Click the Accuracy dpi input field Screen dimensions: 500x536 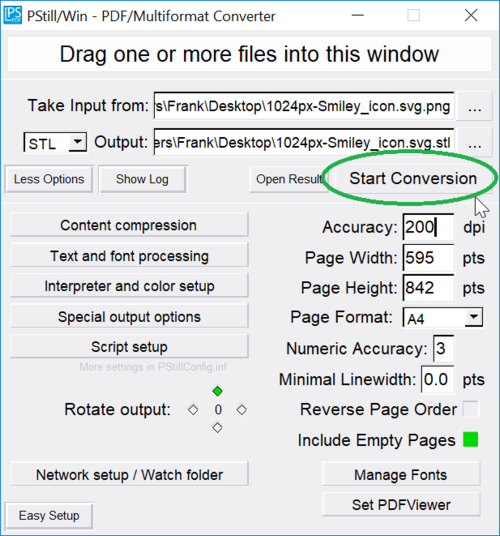(428, 227)
